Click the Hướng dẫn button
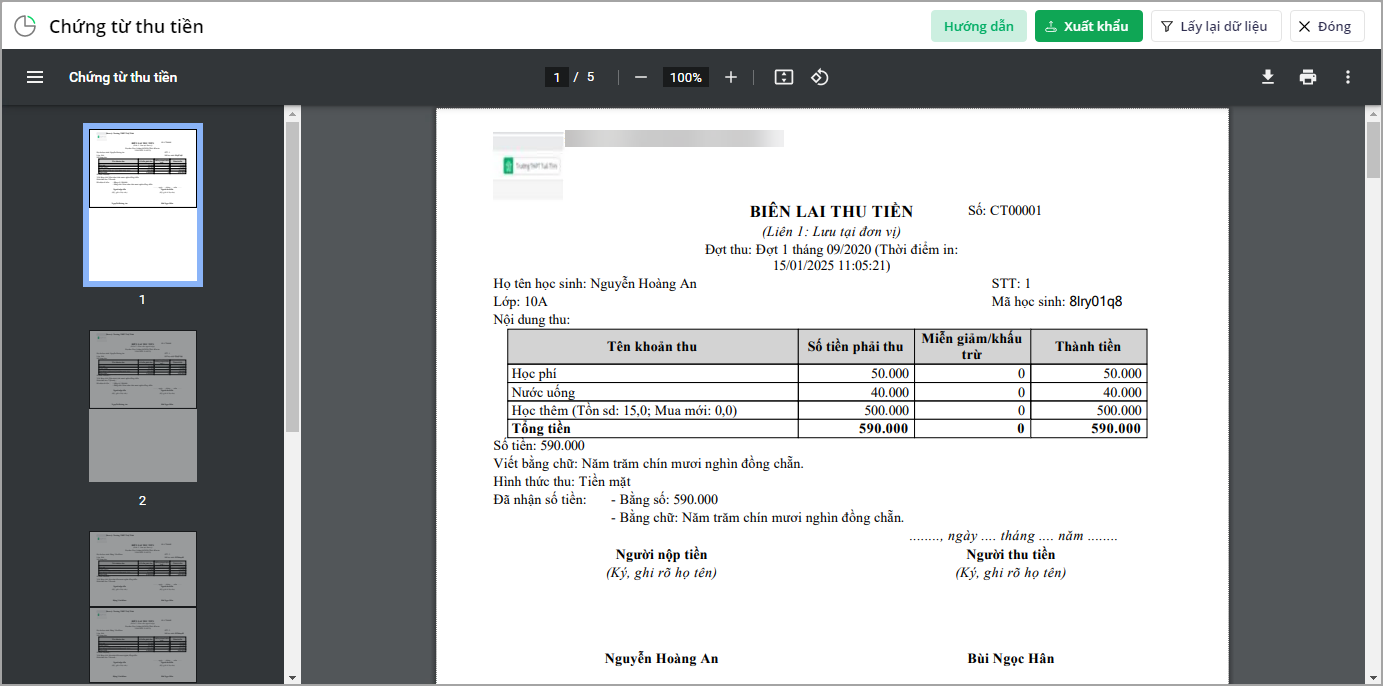The image size is (1383, 686). pos(978,26)
